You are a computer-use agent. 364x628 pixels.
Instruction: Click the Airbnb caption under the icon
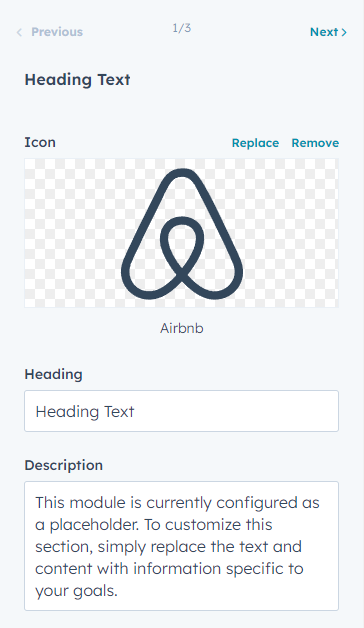pos(182,328)
